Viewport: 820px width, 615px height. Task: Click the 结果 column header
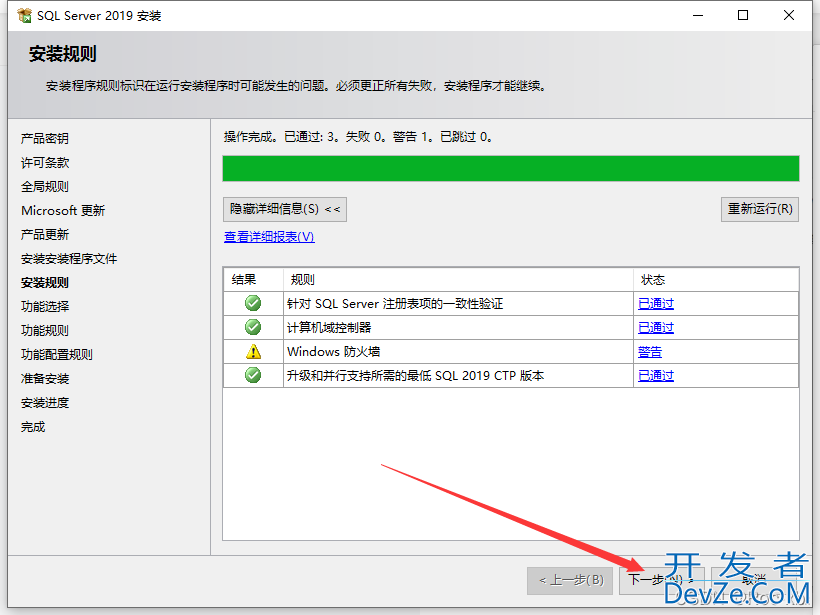pos(253,280)
